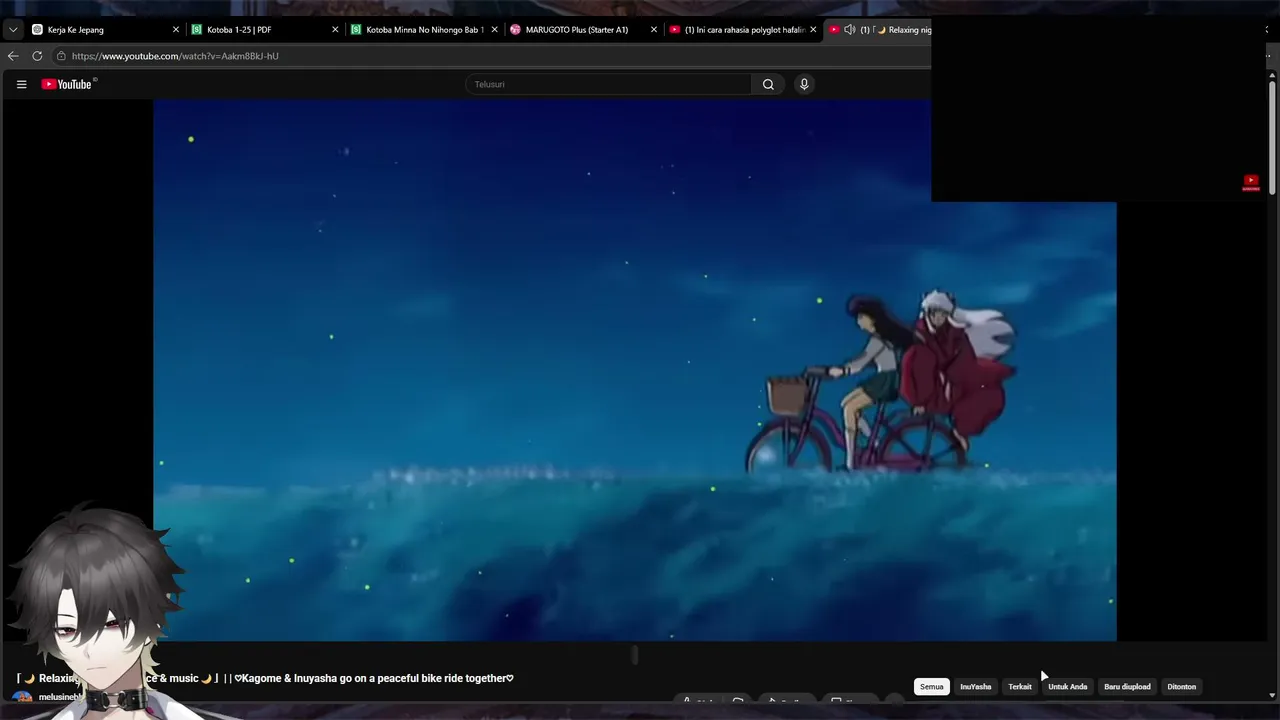Viewport: 1280px width, 720px height.
Task: Select the InuYasha filter chip
Action: pos(975,687)
